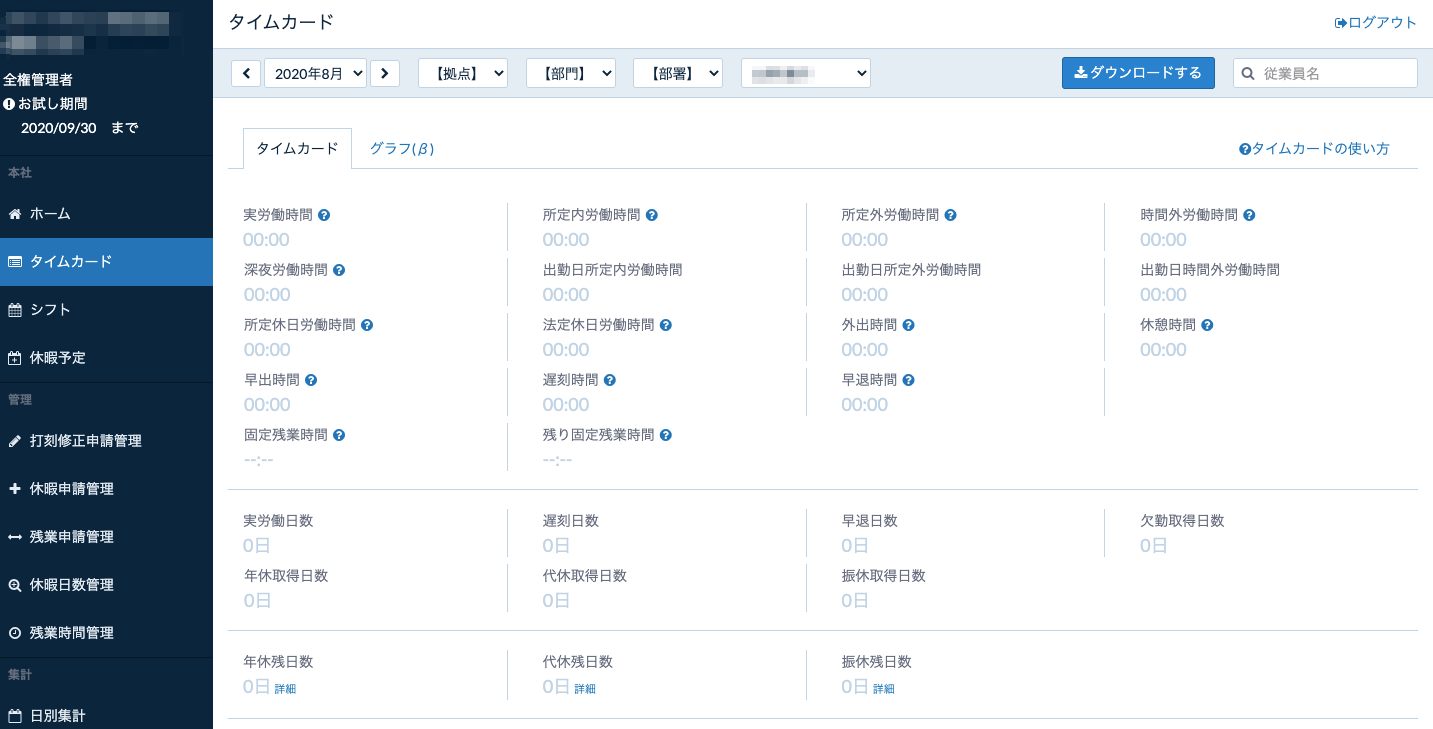Click help icon next to 実労働時間
Screen dimensions: 1433x729
[324, 215]
